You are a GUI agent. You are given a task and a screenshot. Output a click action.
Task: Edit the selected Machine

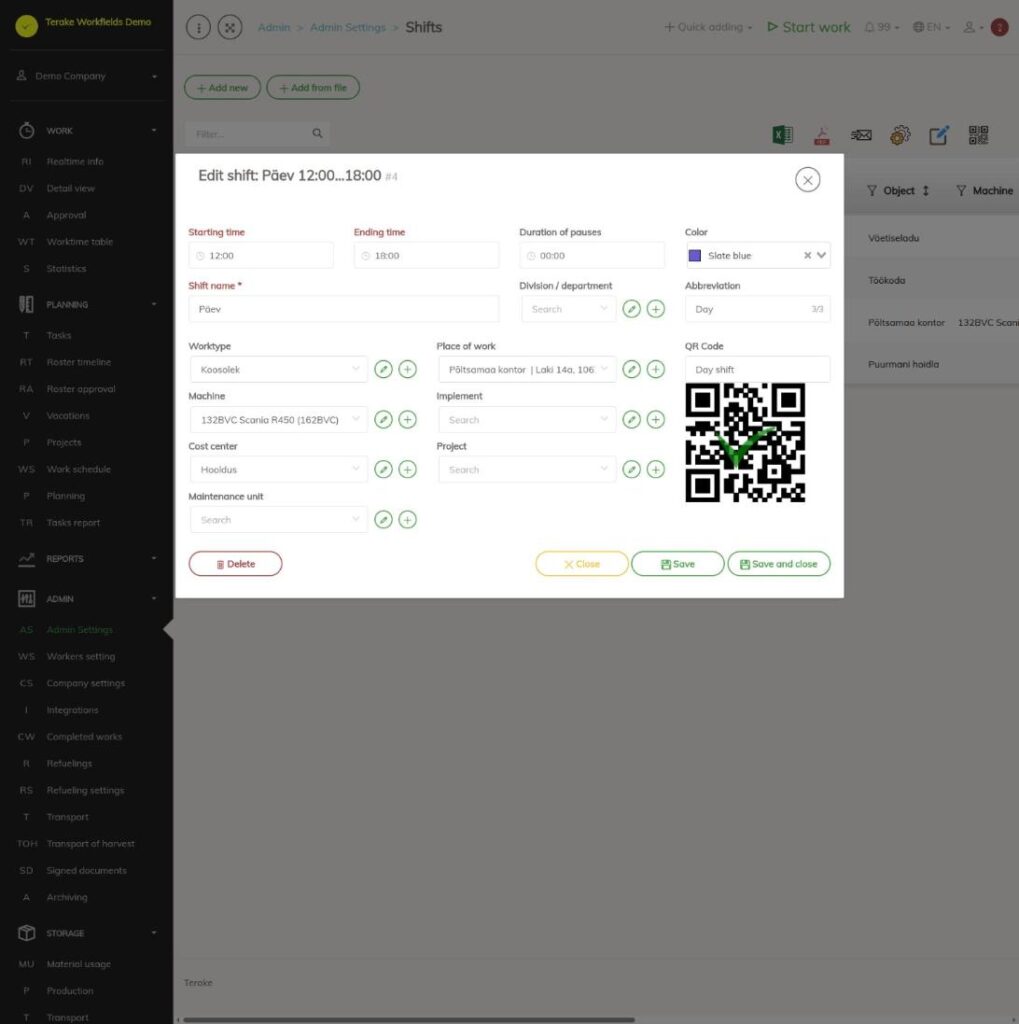pos(383,419)
